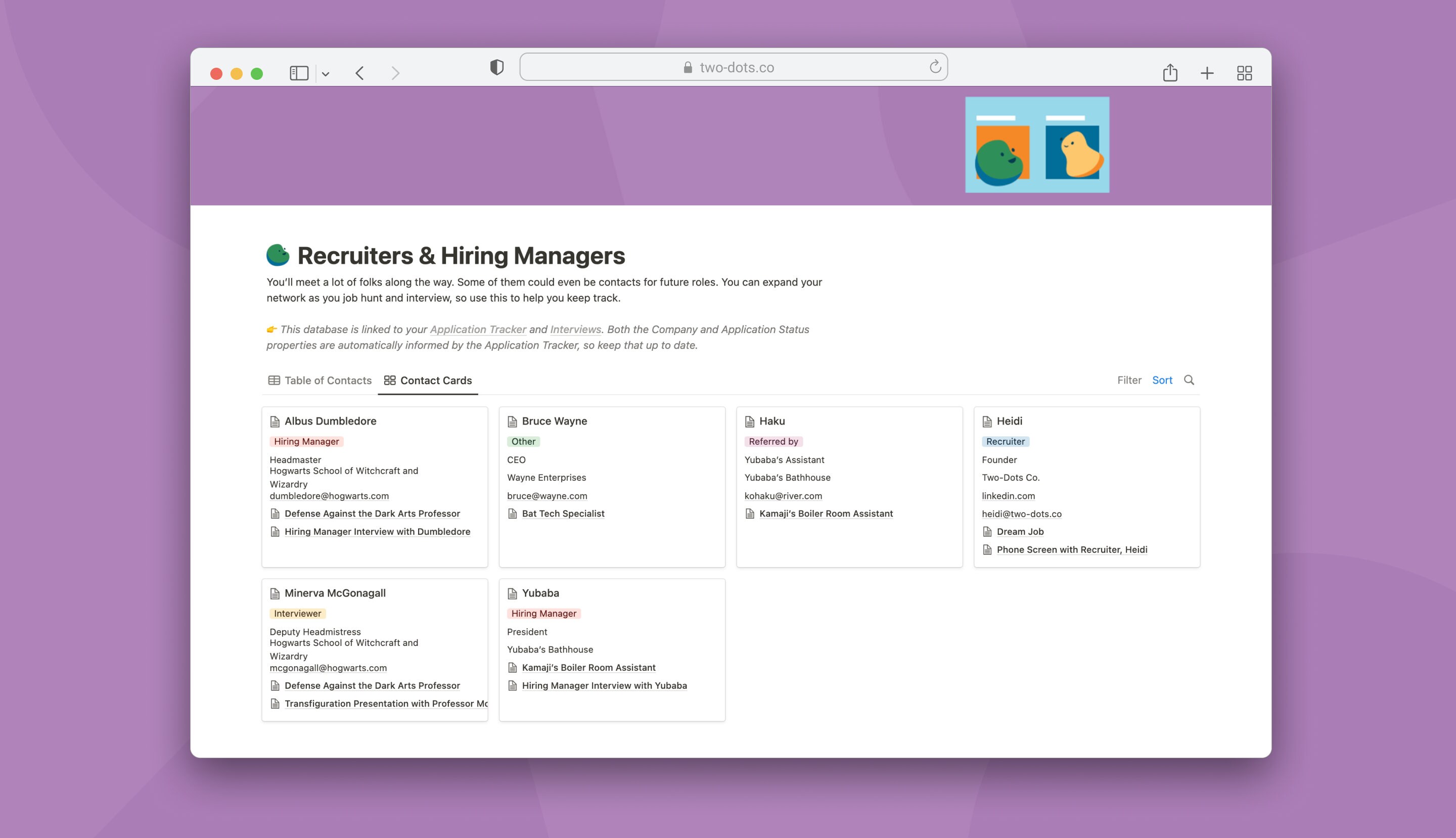
Task: Click the document icon beside Dream Job
Action: pos(987,531)
